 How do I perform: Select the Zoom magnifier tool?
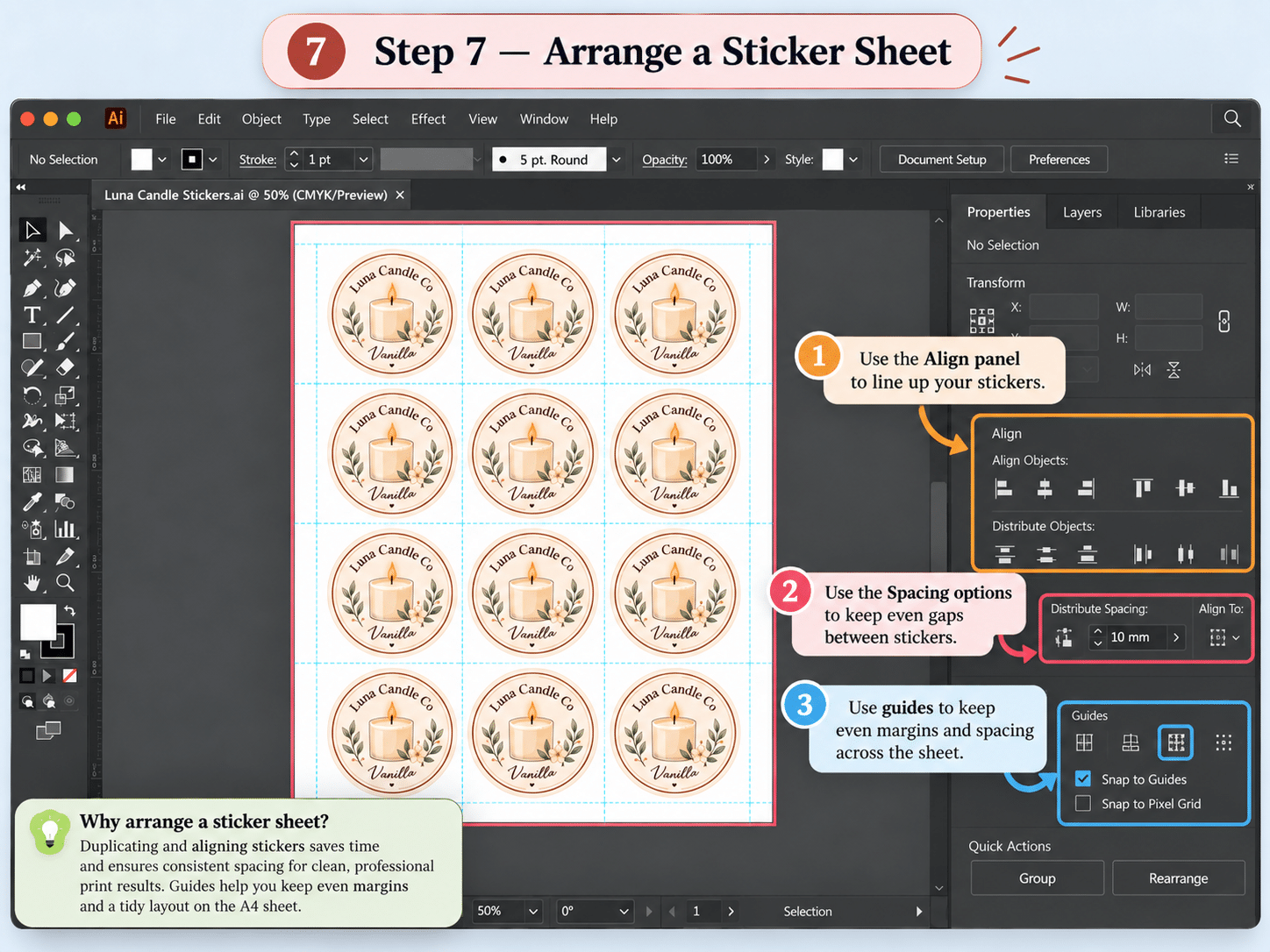point(65,583)
